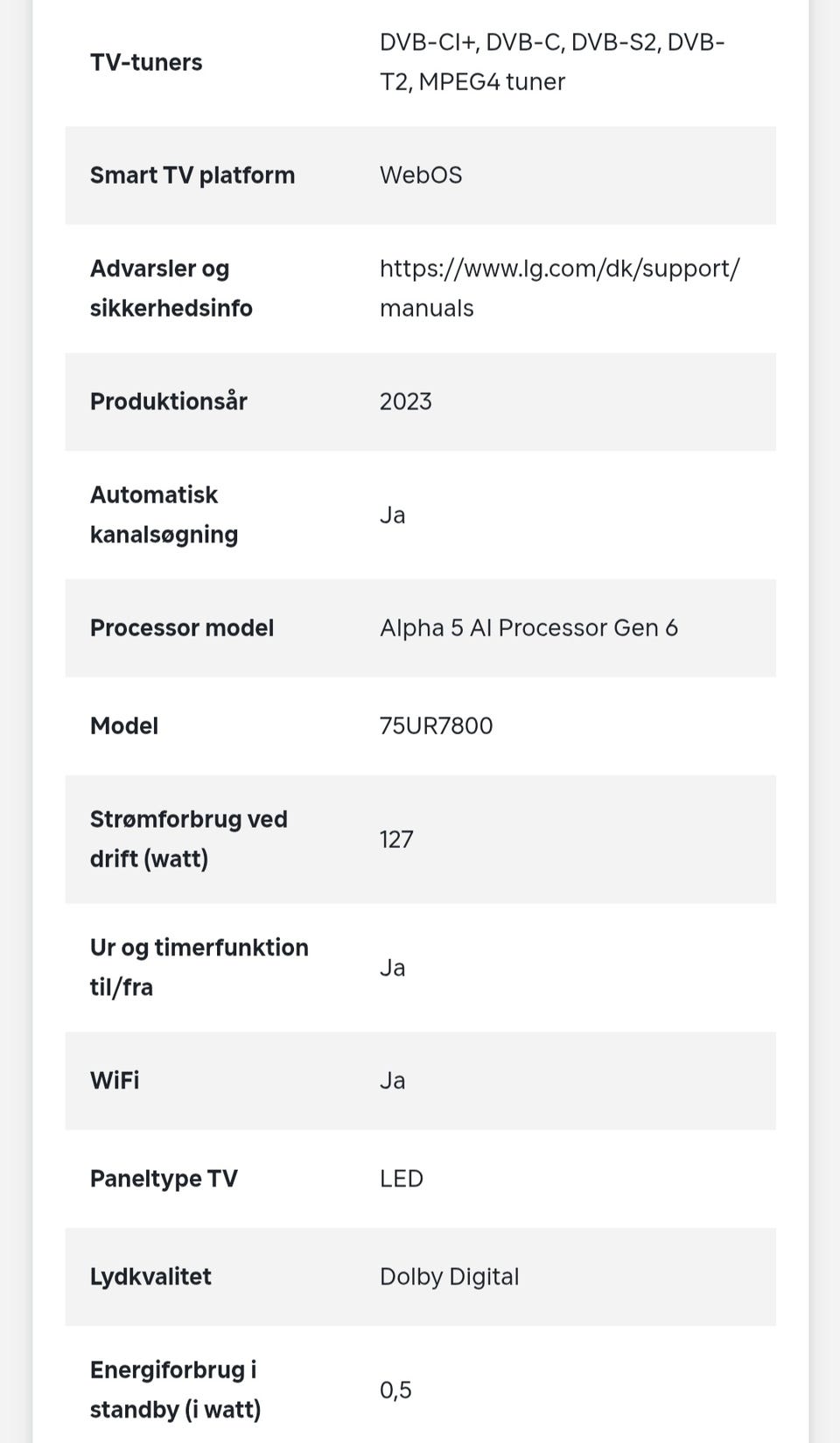The width and height of the screenshot is (840, 1443).
Task: Click the Automatisk kanalsøgning label
Action: [x=164, y=515]
